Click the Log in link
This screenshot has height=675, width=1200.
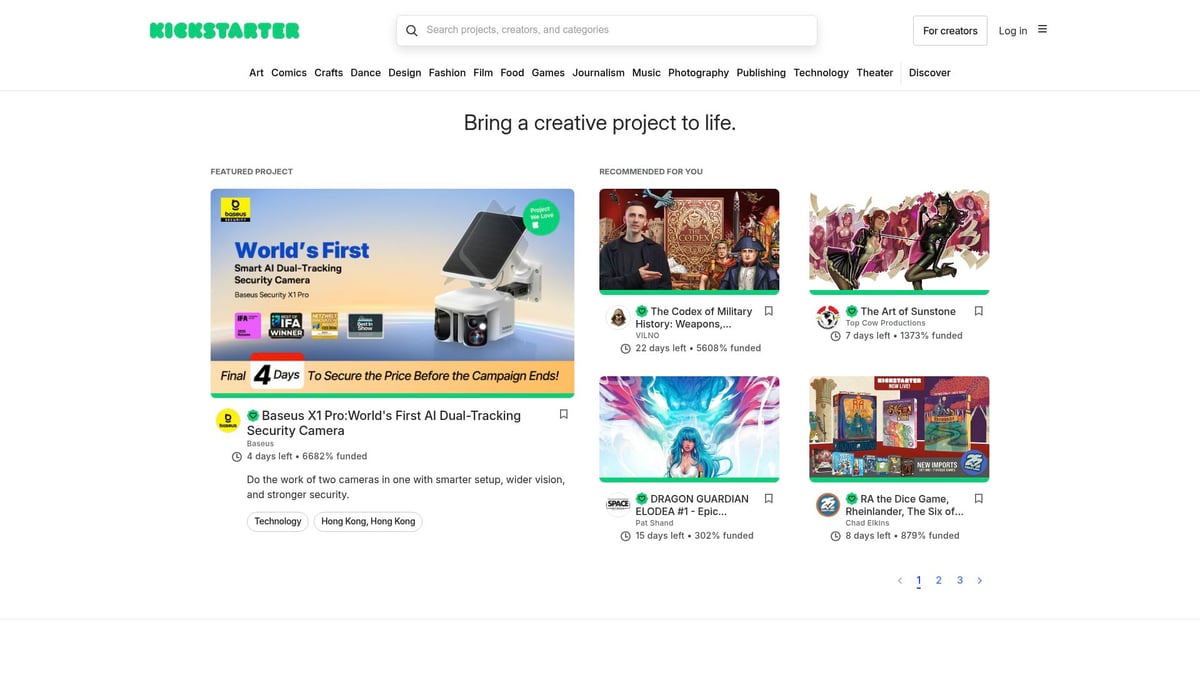pyautogui.click(x=1012, y=30)
